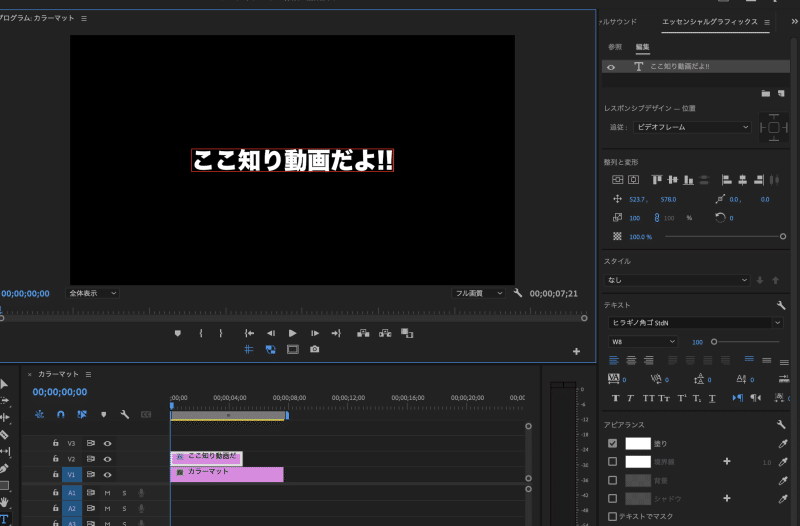The height and width of the screenshot is (526, 800).
Task: Solo audio track A2
Action: coord(124,509)
